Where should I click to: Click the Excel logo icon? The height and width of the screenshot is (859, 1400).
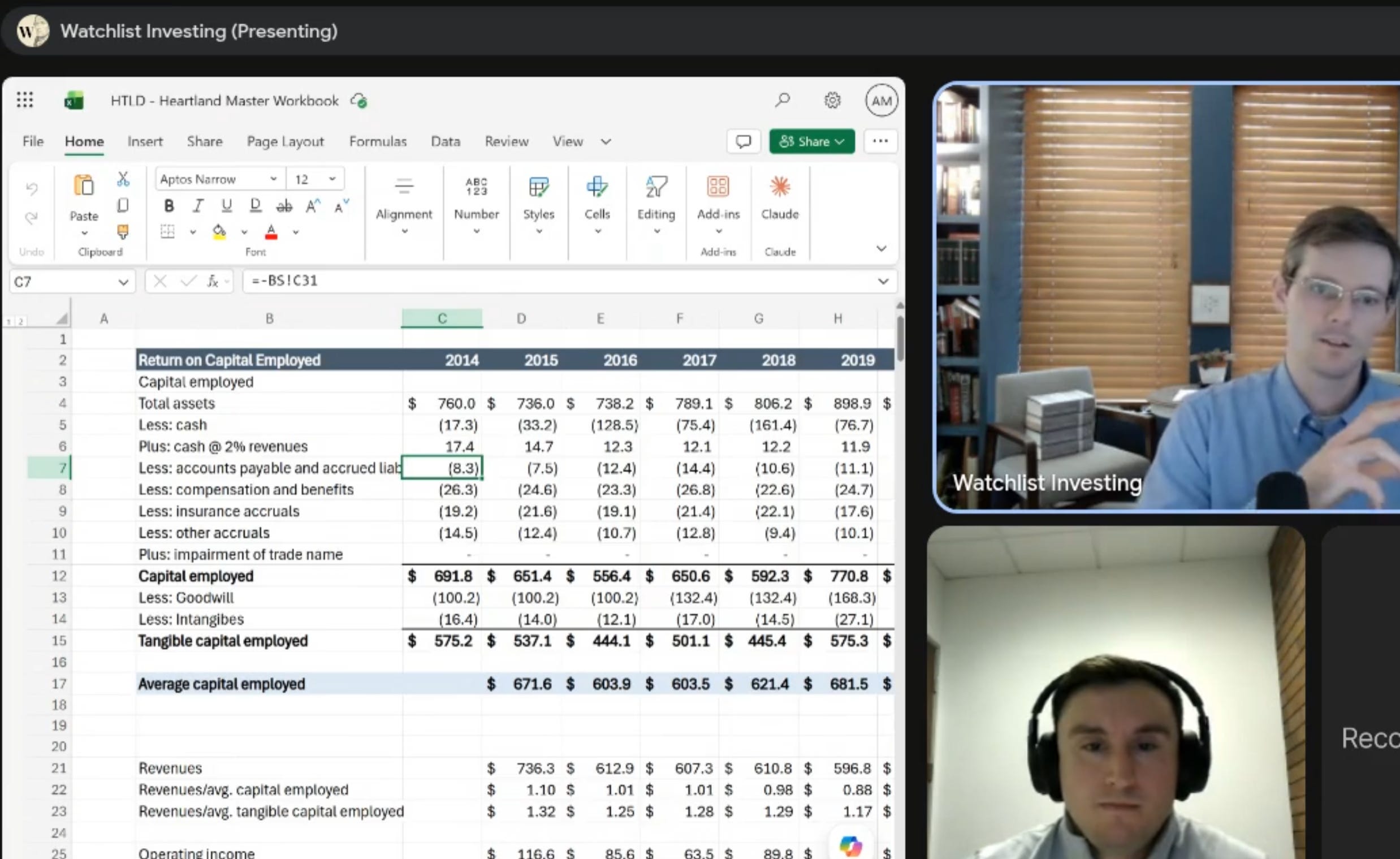click(x=74, y=101)
